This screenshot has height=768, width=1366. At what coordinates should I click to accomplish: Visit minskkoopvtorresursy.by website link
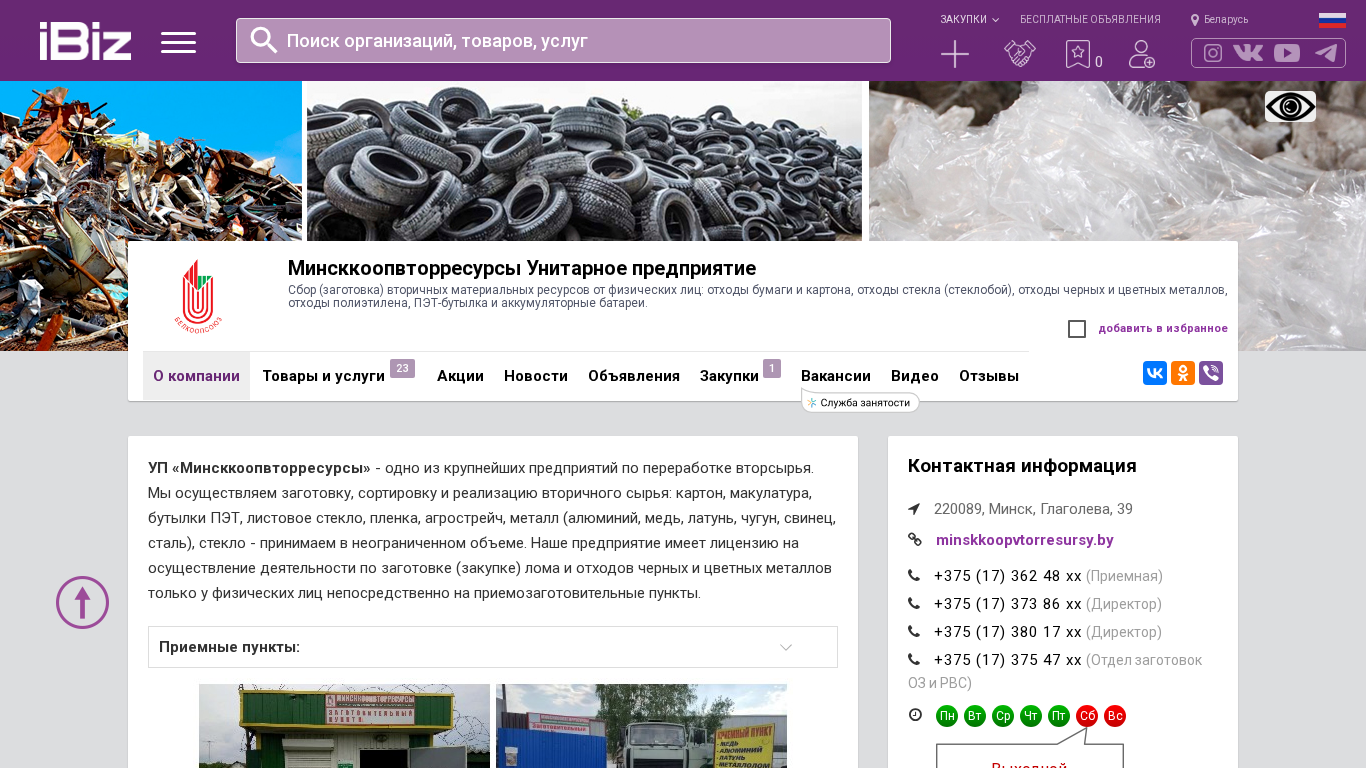[x=1025, y=540]
